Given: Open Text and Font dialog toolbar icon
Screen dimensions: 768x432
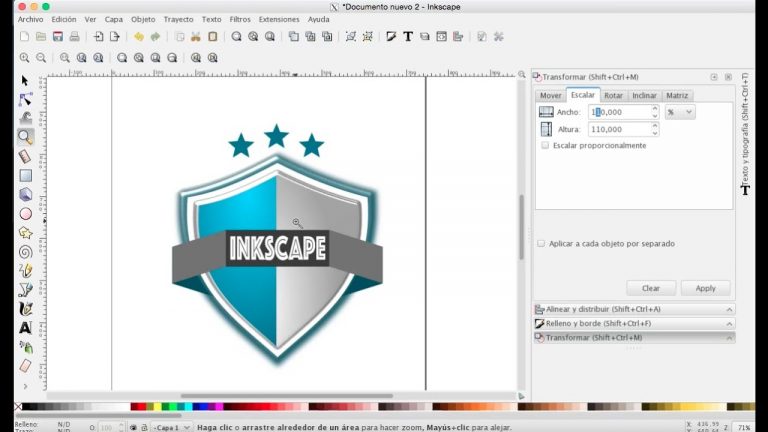Looking at the screenshot, I should (408, 37).
